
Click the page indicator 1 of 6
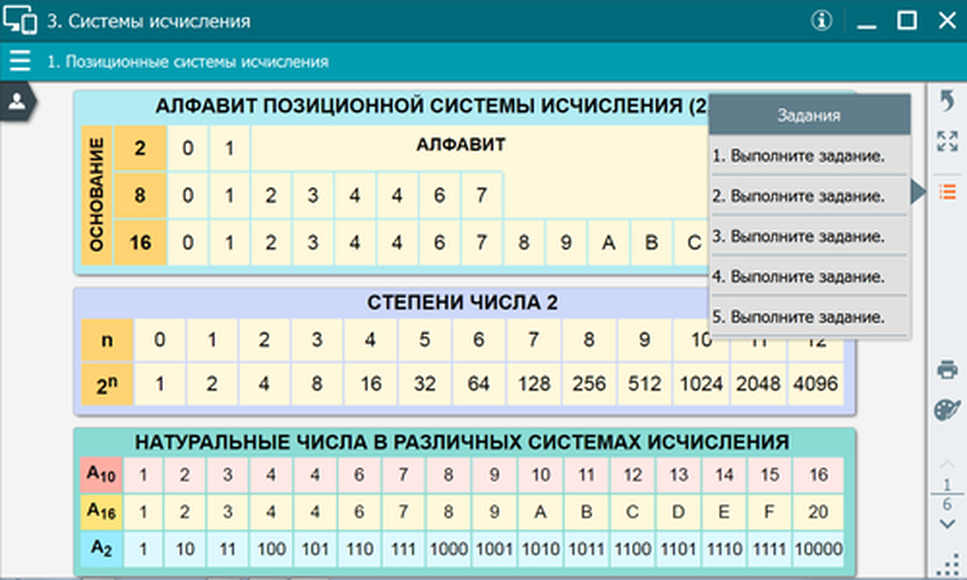pos(947,494)
